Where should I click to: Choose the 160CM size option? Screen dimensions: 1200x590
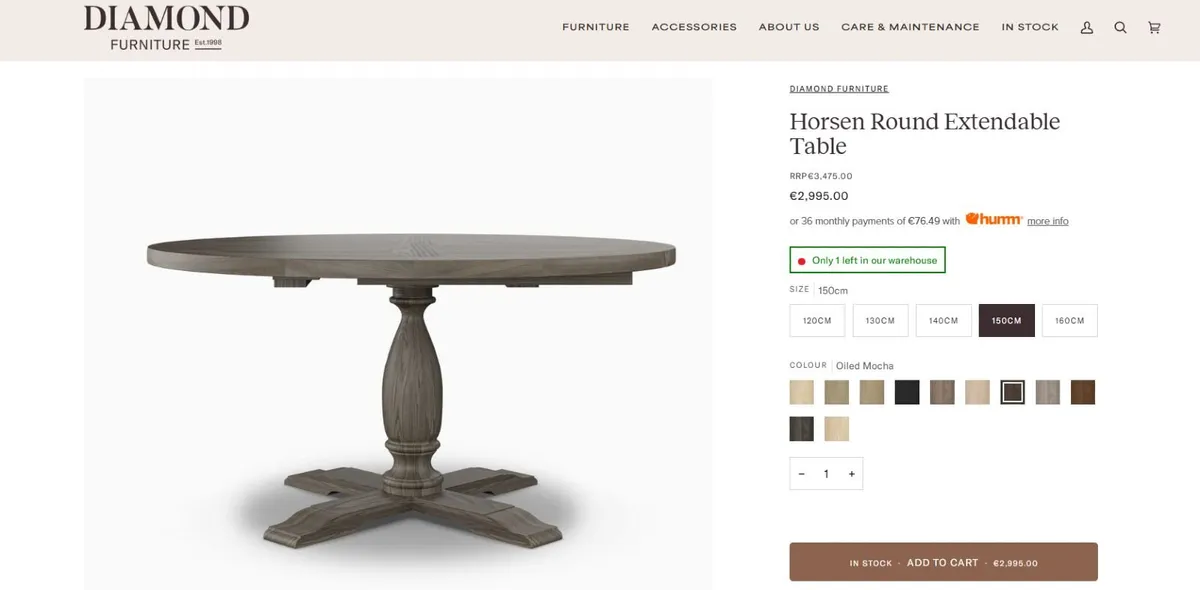[x=1069, y=320]
